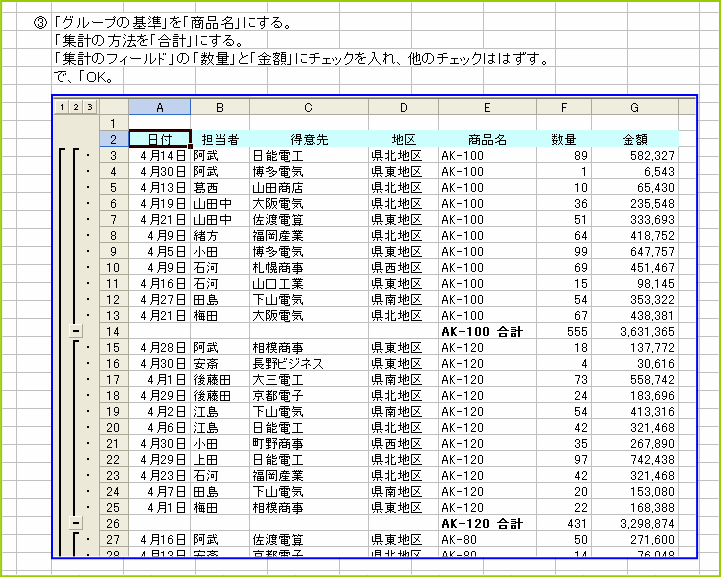Select column A header
The width and height of the screenshot is (721, 577).
tap(160, 107)
